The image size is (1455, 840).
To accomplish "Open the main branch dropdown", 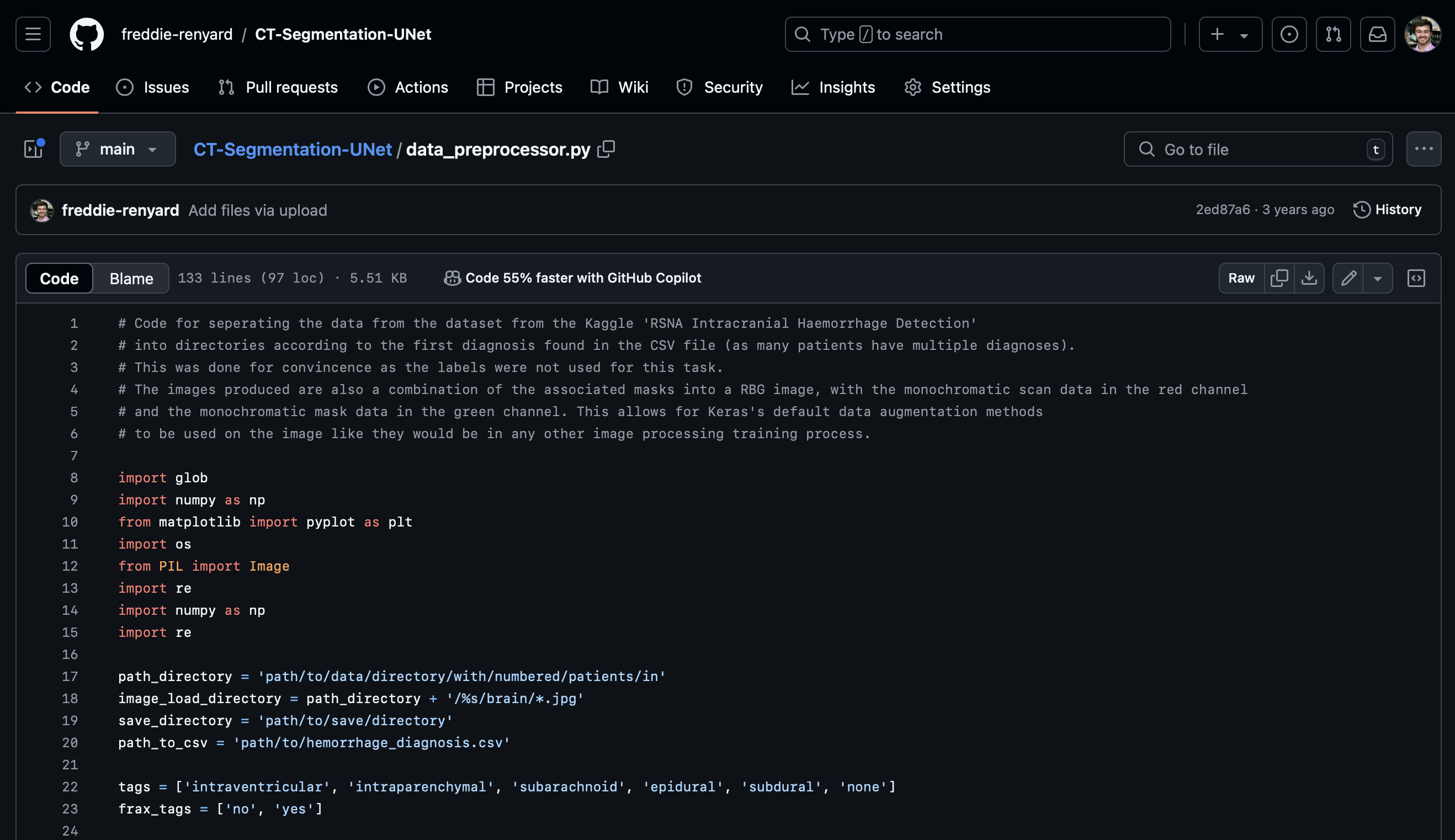I will coord(117,150).
